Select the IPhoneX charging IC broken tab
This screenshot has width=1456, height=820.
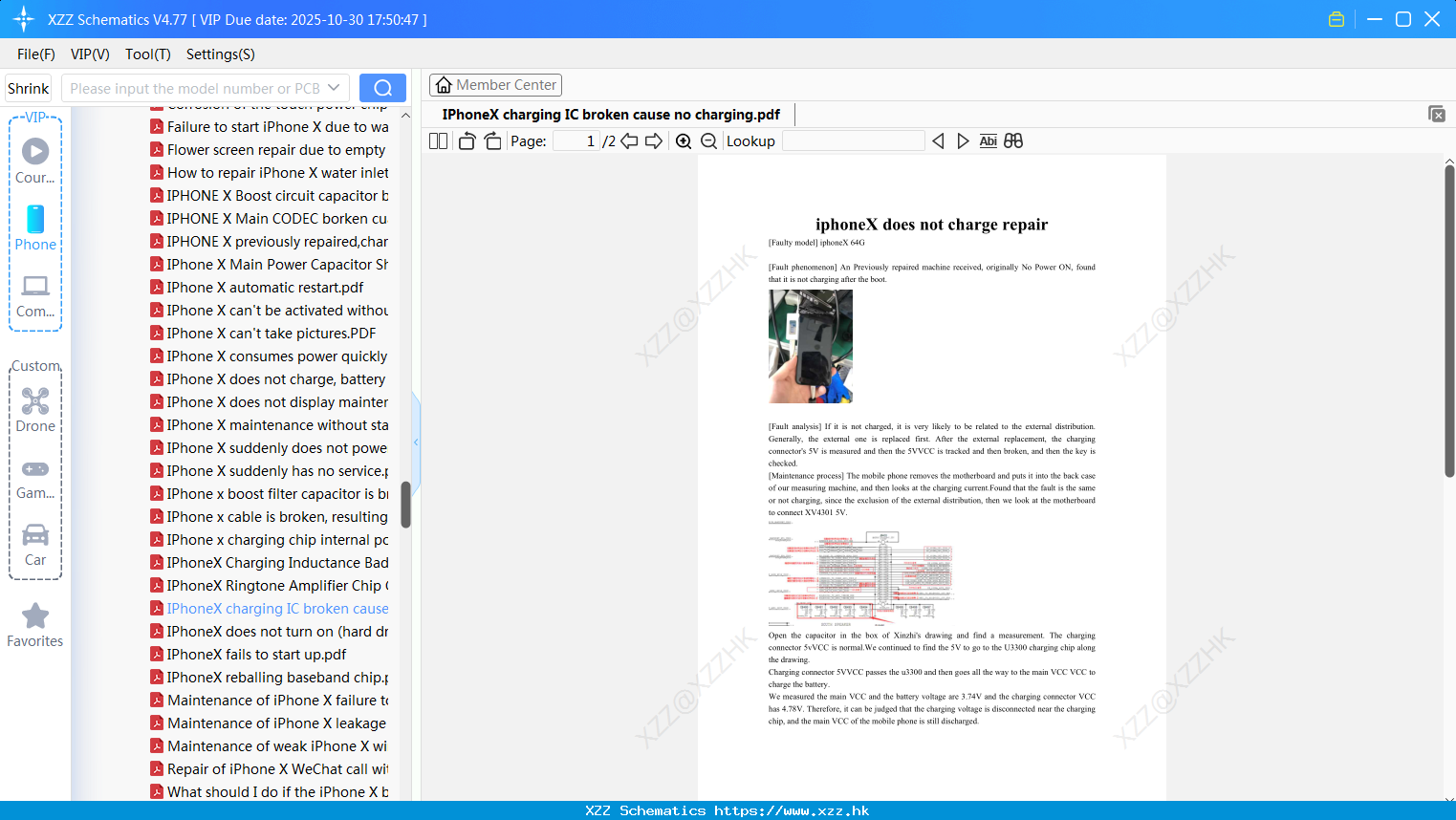611,115
